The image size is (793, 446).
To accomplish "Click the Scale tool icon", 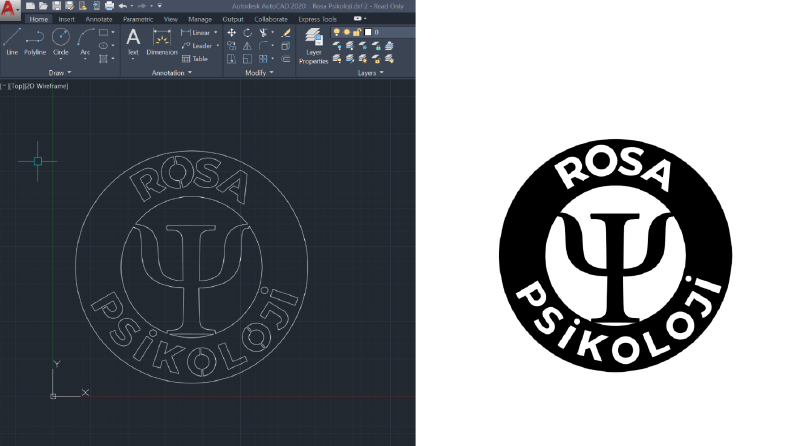I will [x=247, y=59].
